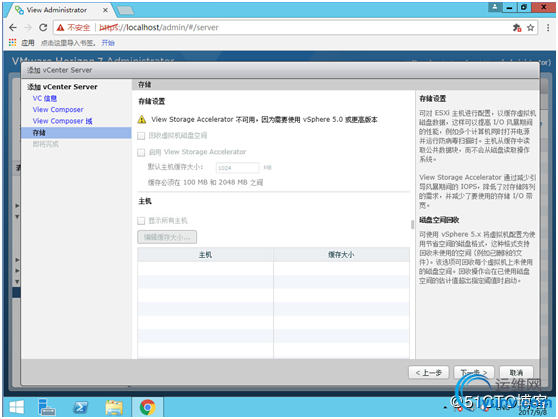This screenshot has width=558, height=419.
Task: Open a new browser tab
Action: 126,11
